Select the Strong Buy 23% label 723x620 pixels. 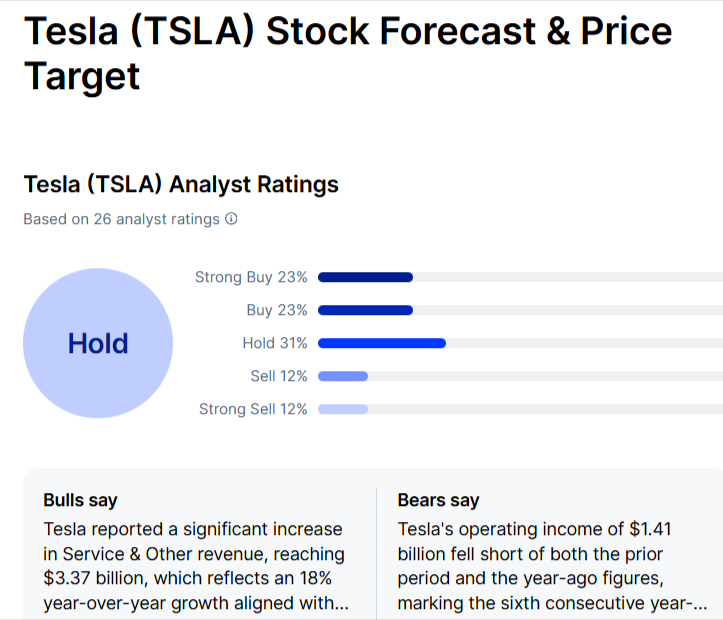pyautogui.click(x=251, y=277)
